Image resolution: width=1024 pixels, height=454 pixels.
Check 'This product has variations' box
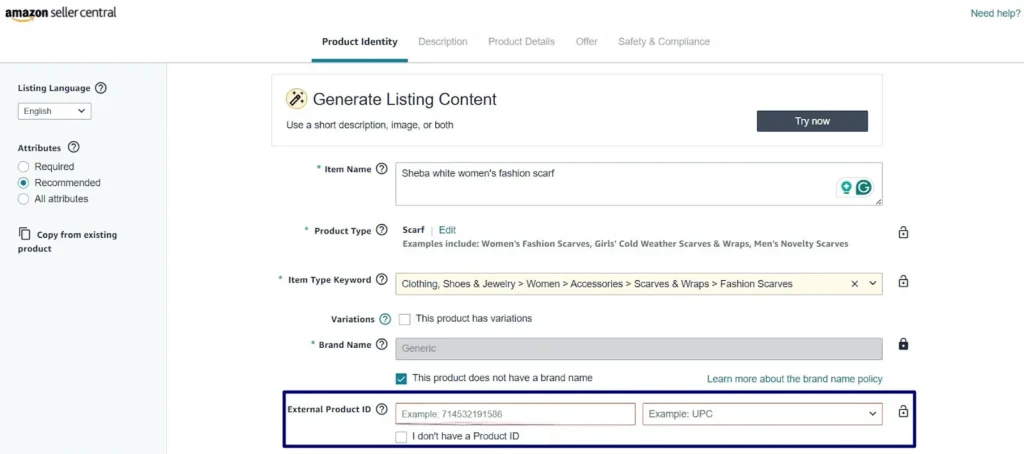[404, 319]
